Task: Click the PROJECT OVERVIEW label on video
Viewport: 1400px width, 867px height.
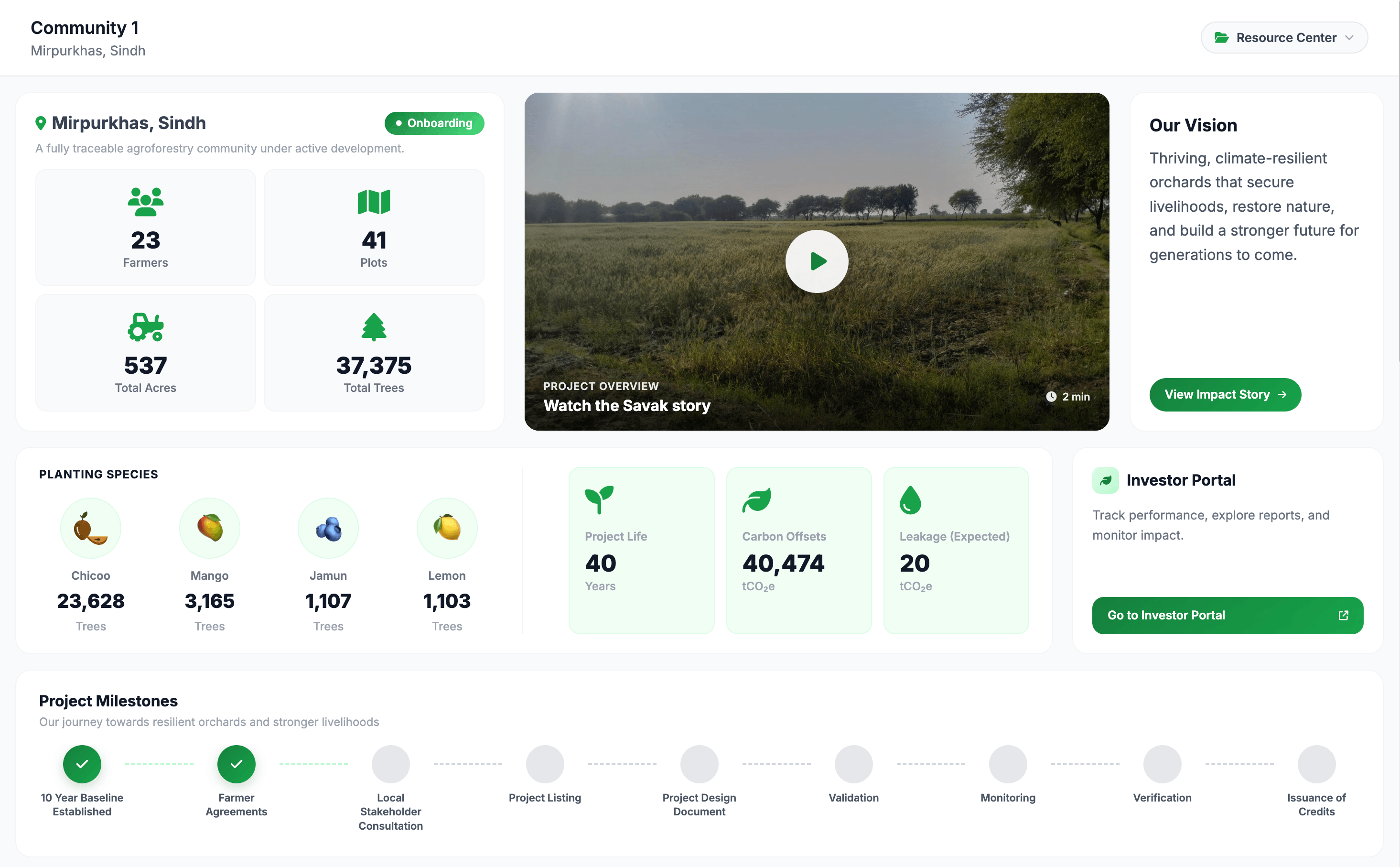Action: (601, 386)
